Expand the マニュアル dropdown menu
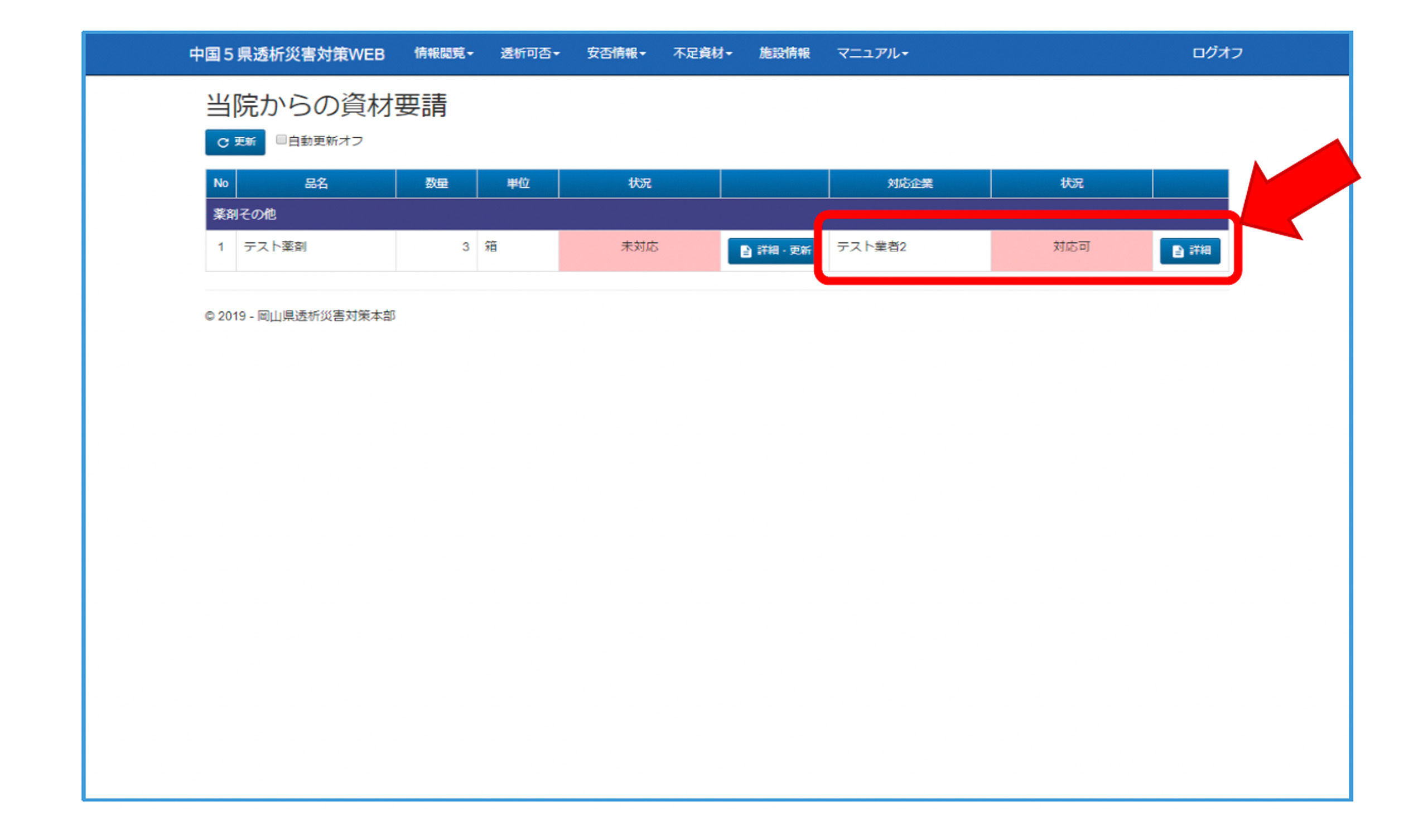This screenshot has height=840, width=1428. [872, 54]
